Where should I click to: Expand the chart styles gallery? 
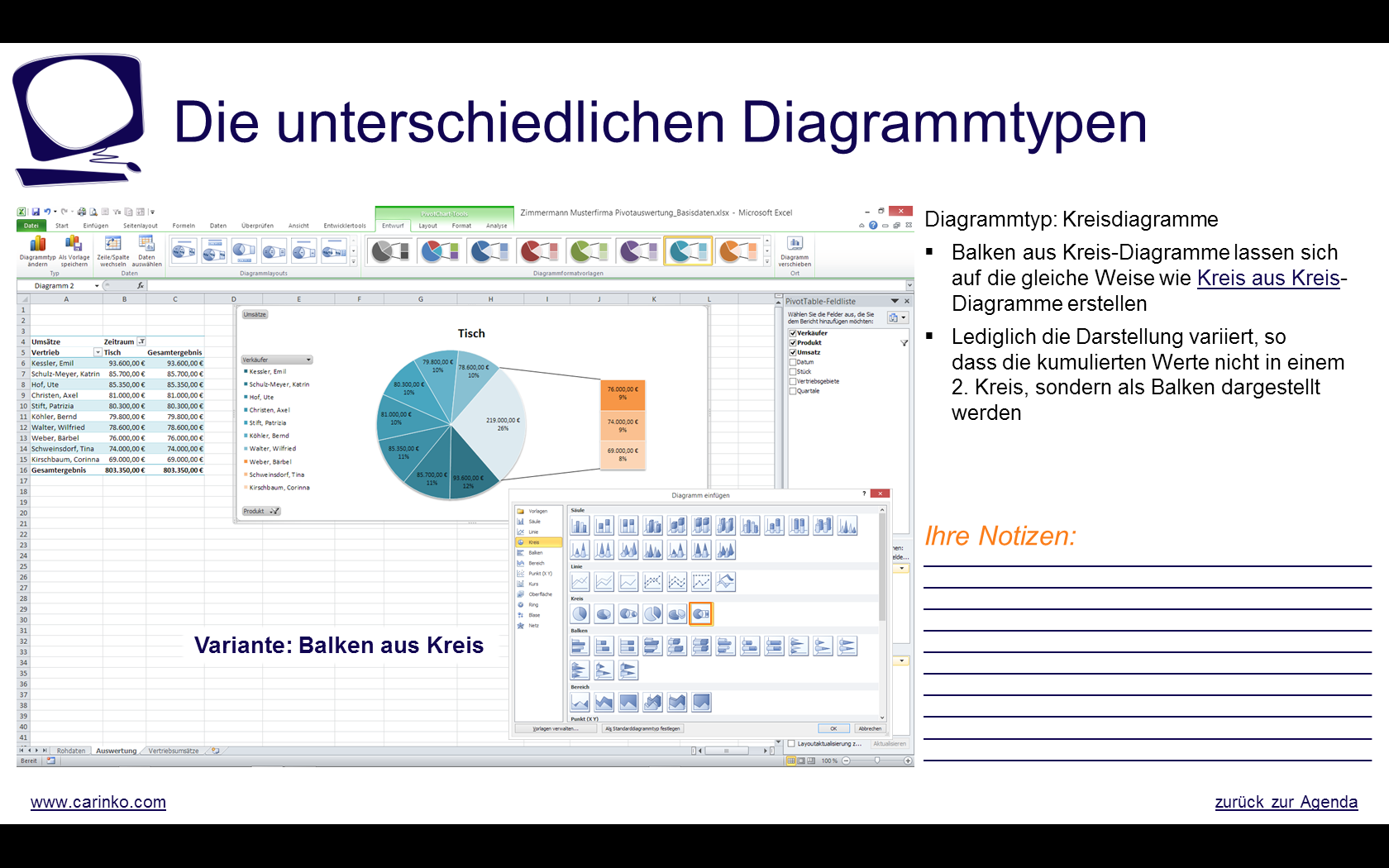(x=767, y=262)
